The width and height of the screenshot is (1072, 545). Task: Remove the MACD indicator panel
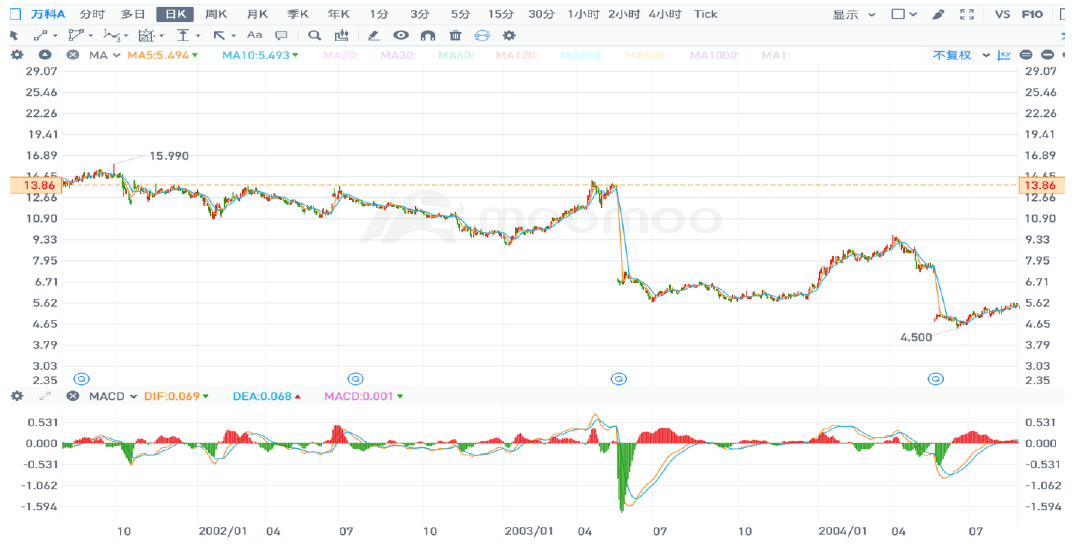click(72, 396)
